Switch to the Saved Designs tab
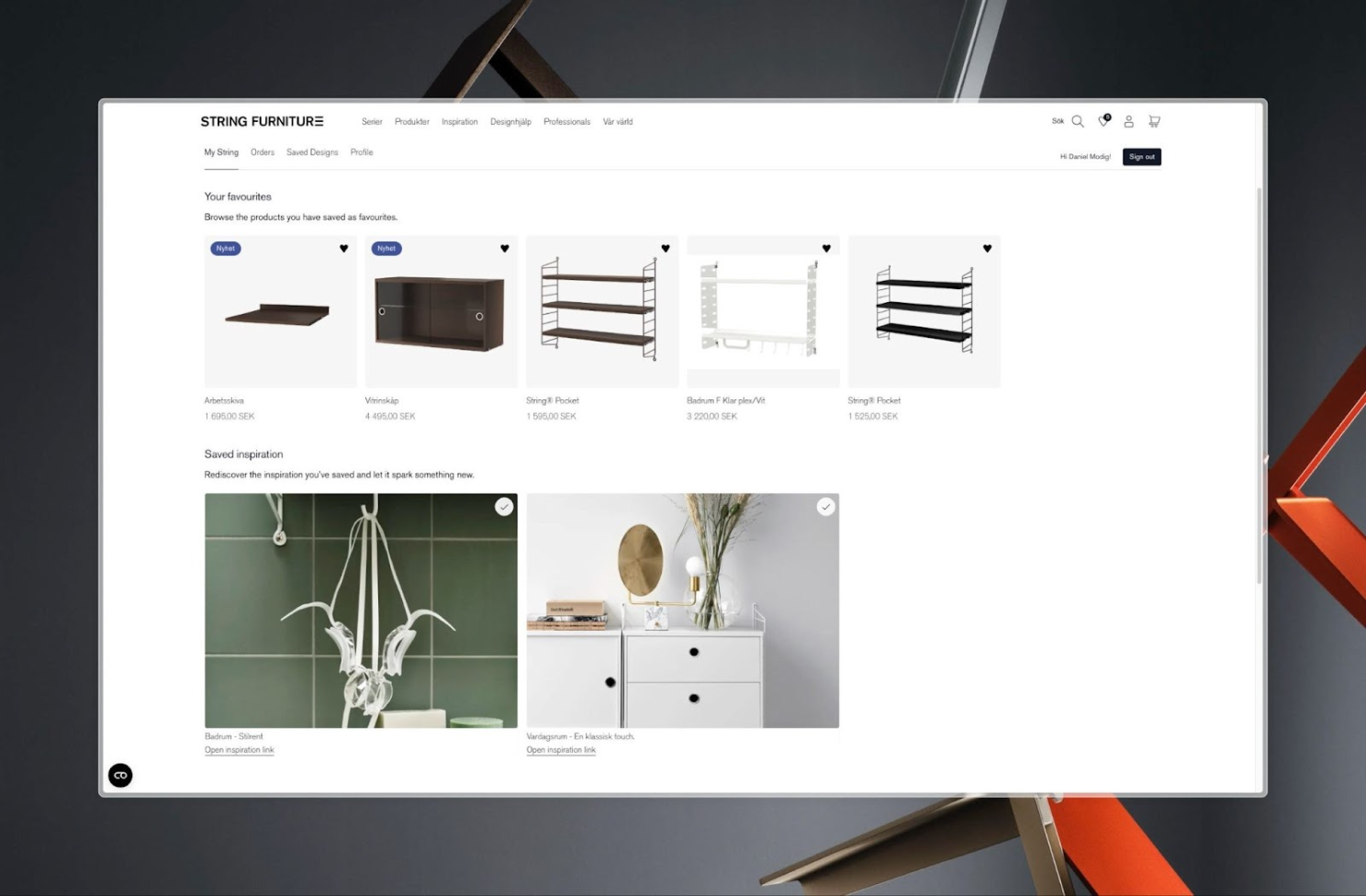This screenshot has height=896, width=1366. tap(312, 152)
